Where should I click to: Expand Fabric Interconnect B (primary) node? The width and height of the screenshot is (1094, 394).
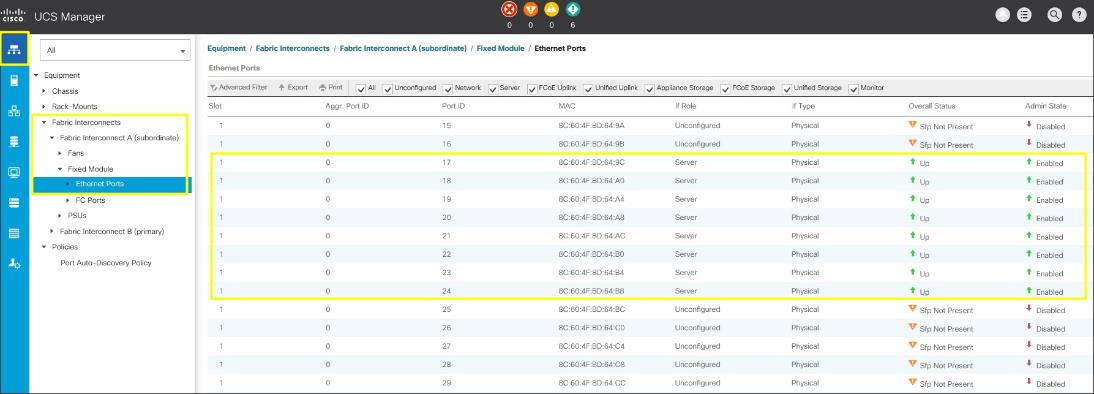pos(52,231)
